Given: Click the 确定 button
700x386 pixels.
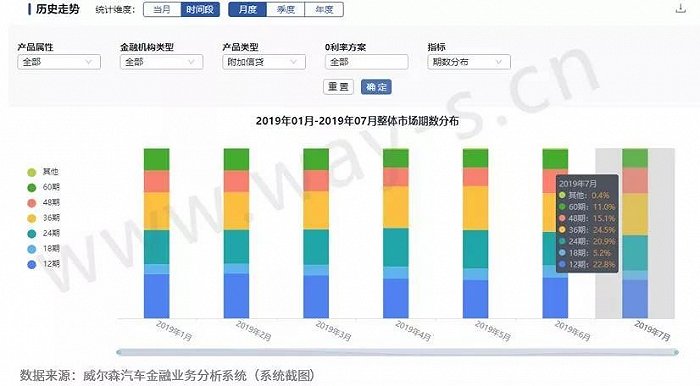Looking at the screenshot, I should (x=376, y=87).
